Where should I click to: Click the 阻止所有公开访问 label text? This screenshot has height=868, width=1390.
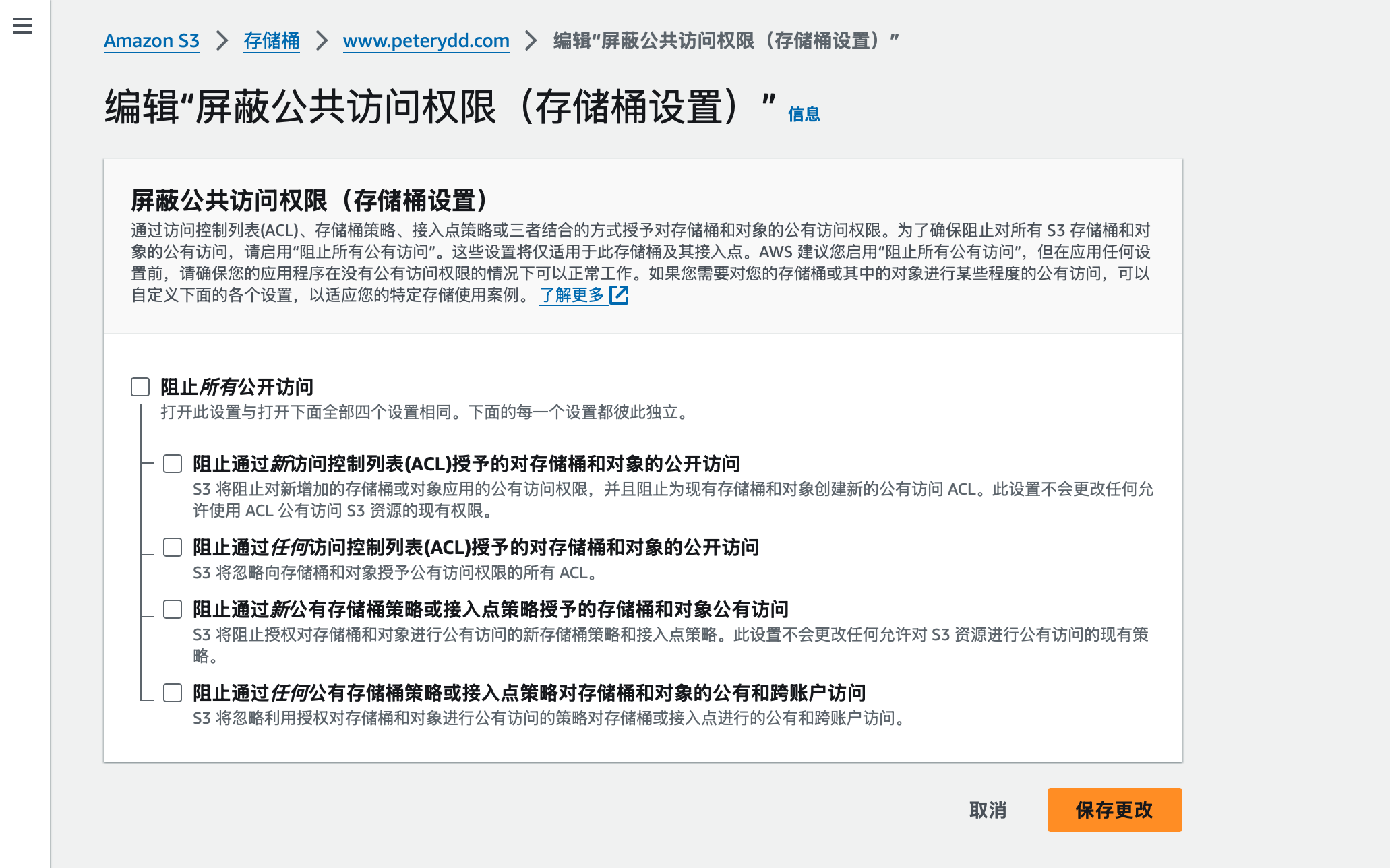[237, 387]
